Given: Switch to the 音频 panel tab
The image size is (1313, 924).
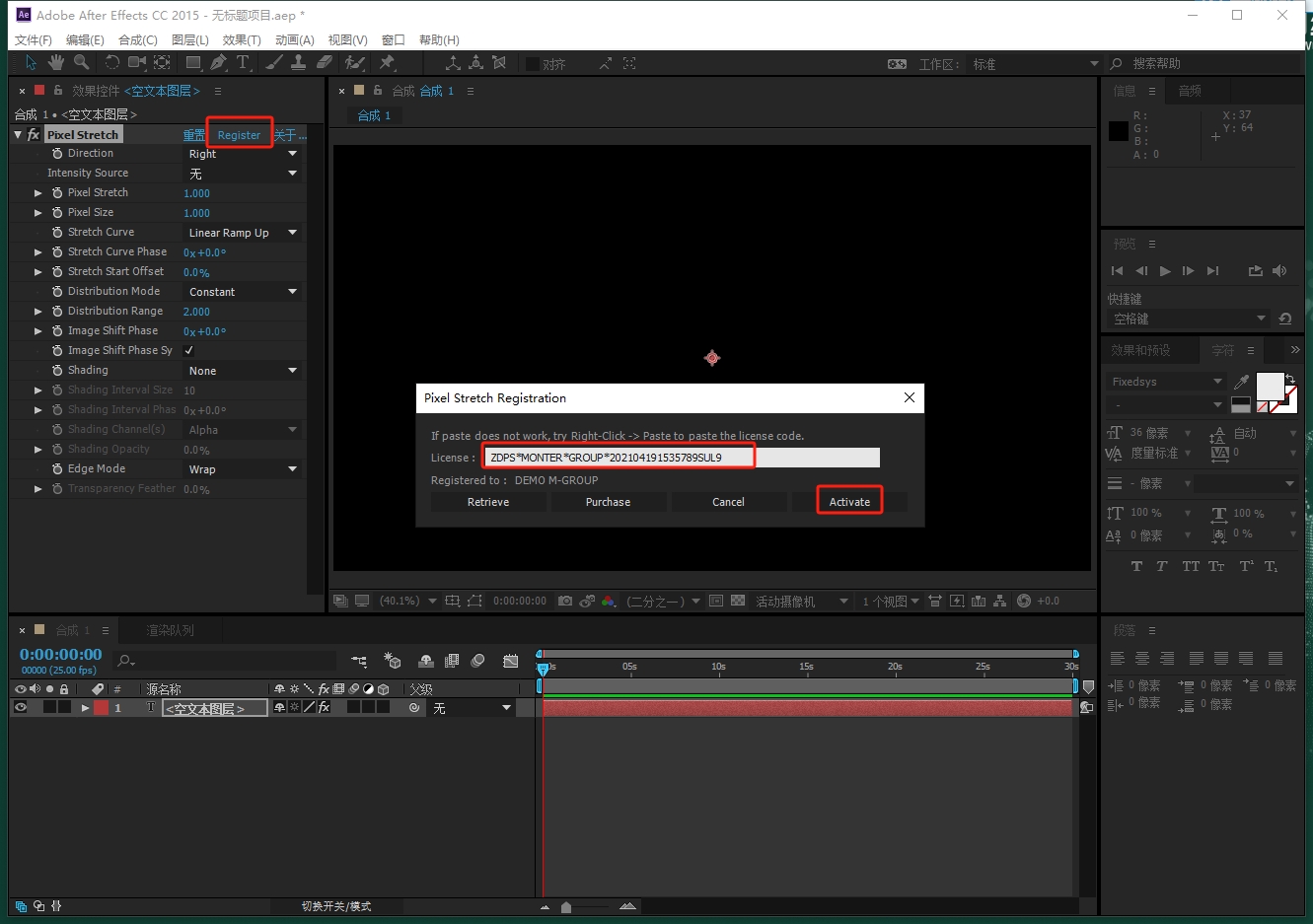Looking at the screenshot, I should (1190, 91).
